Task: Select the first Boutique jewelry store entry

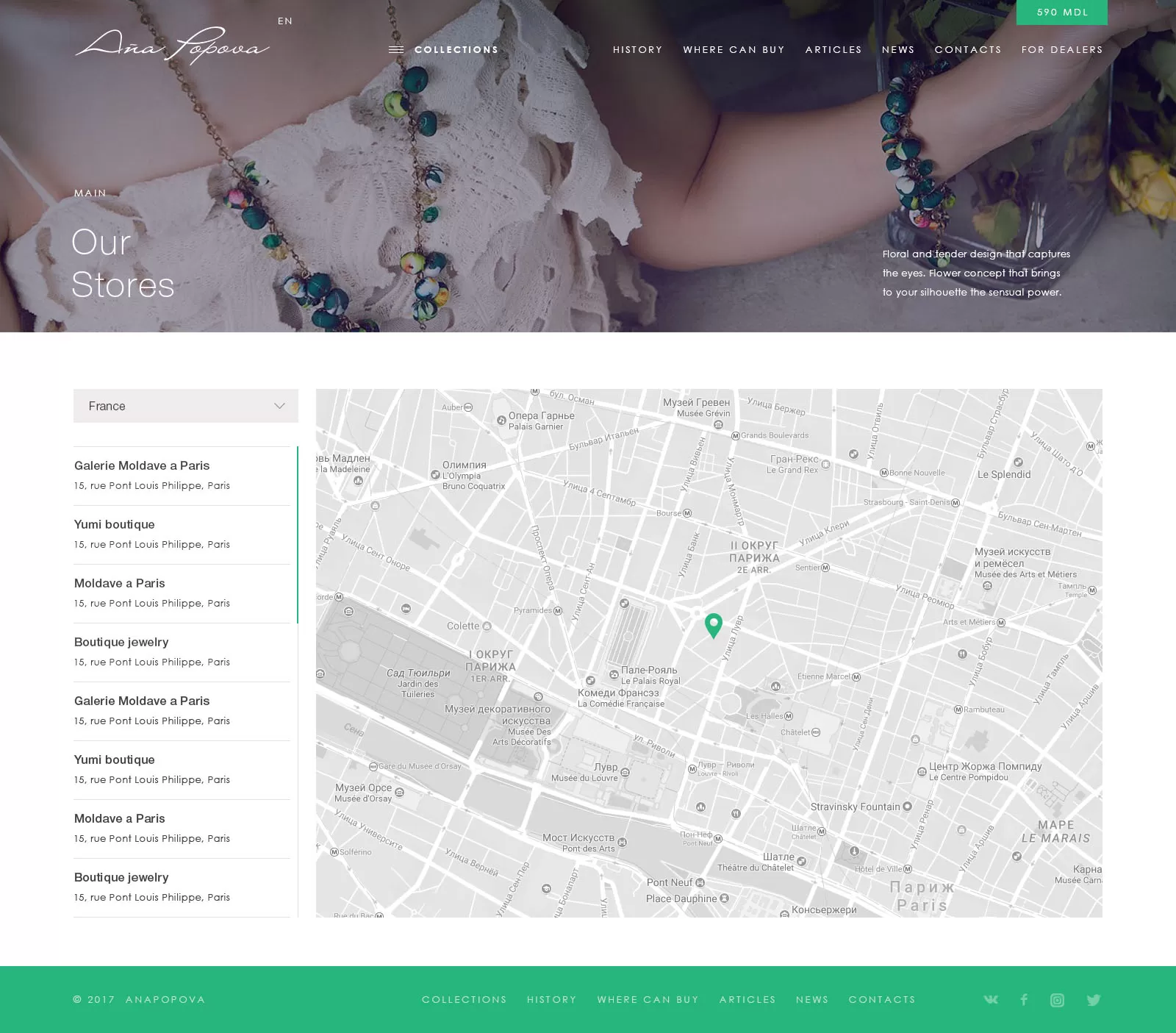Action: click(182, 652)
